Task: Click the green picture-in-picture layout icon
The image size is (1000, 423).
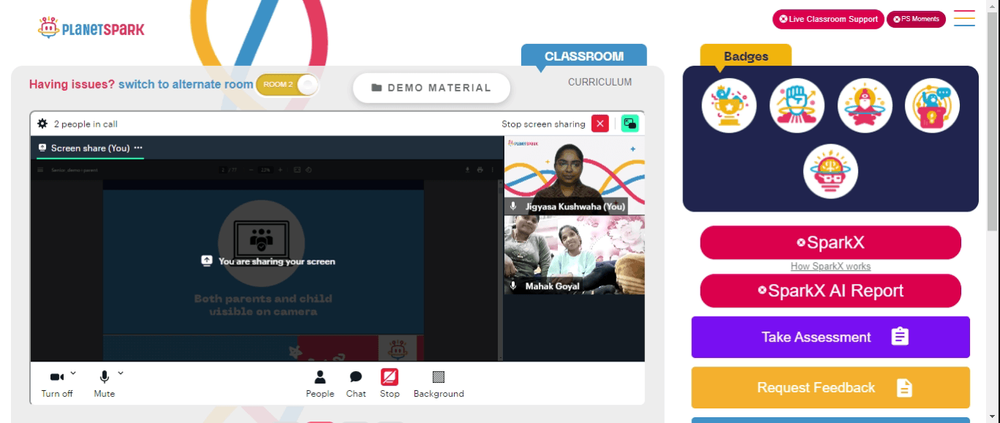Action: (x=630, y=124)
